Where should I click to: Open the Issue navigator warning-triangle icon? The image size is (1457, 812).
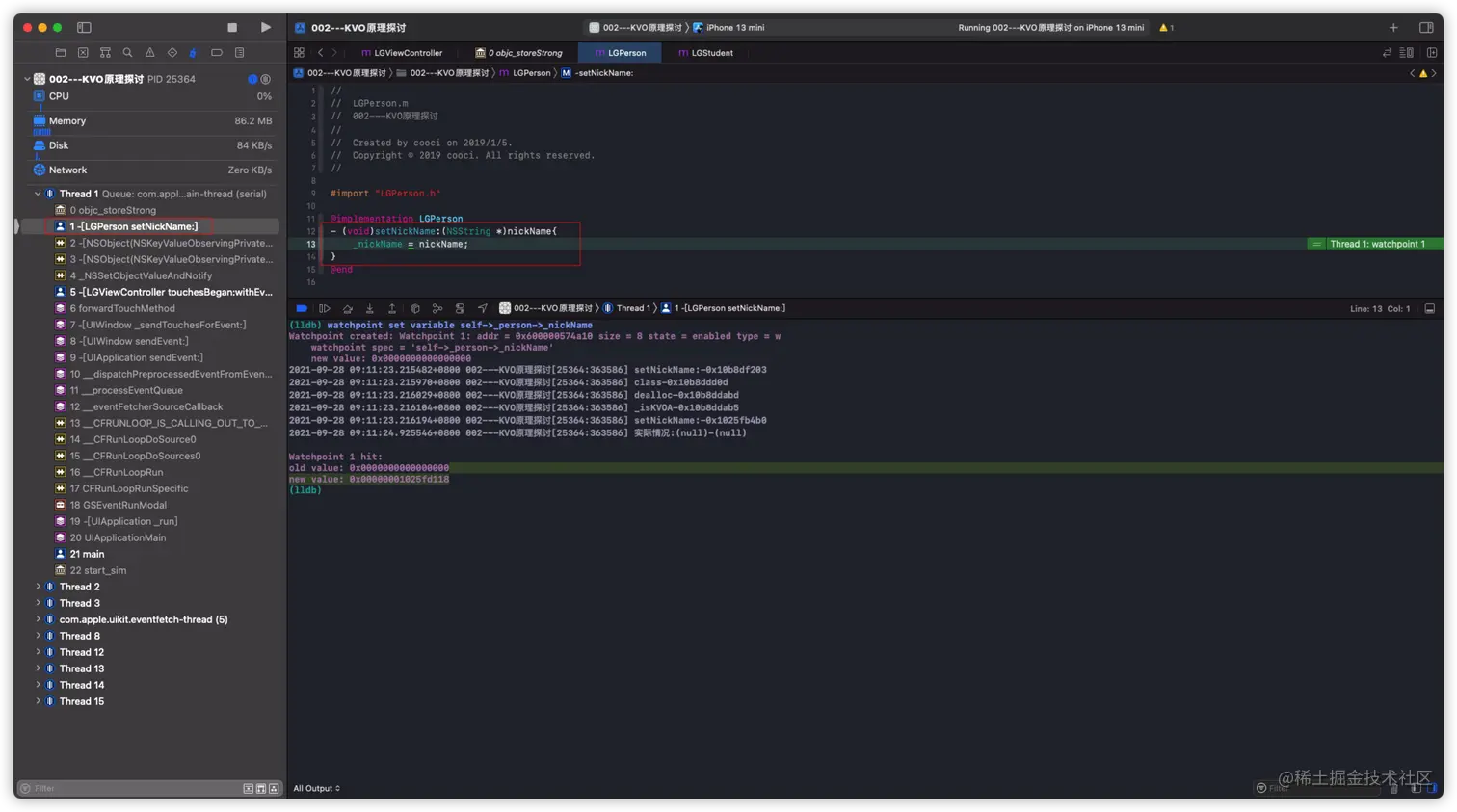point(149,53)
